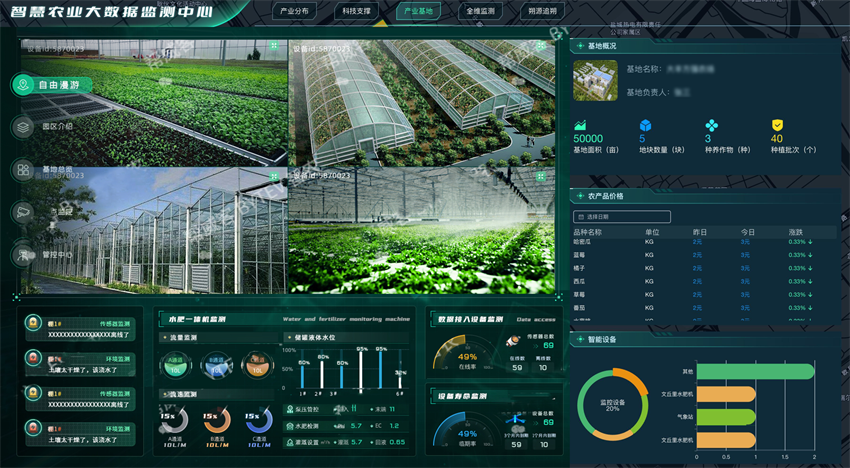Click the 智慧农业大数据监测中心 title

click(112, 11)
